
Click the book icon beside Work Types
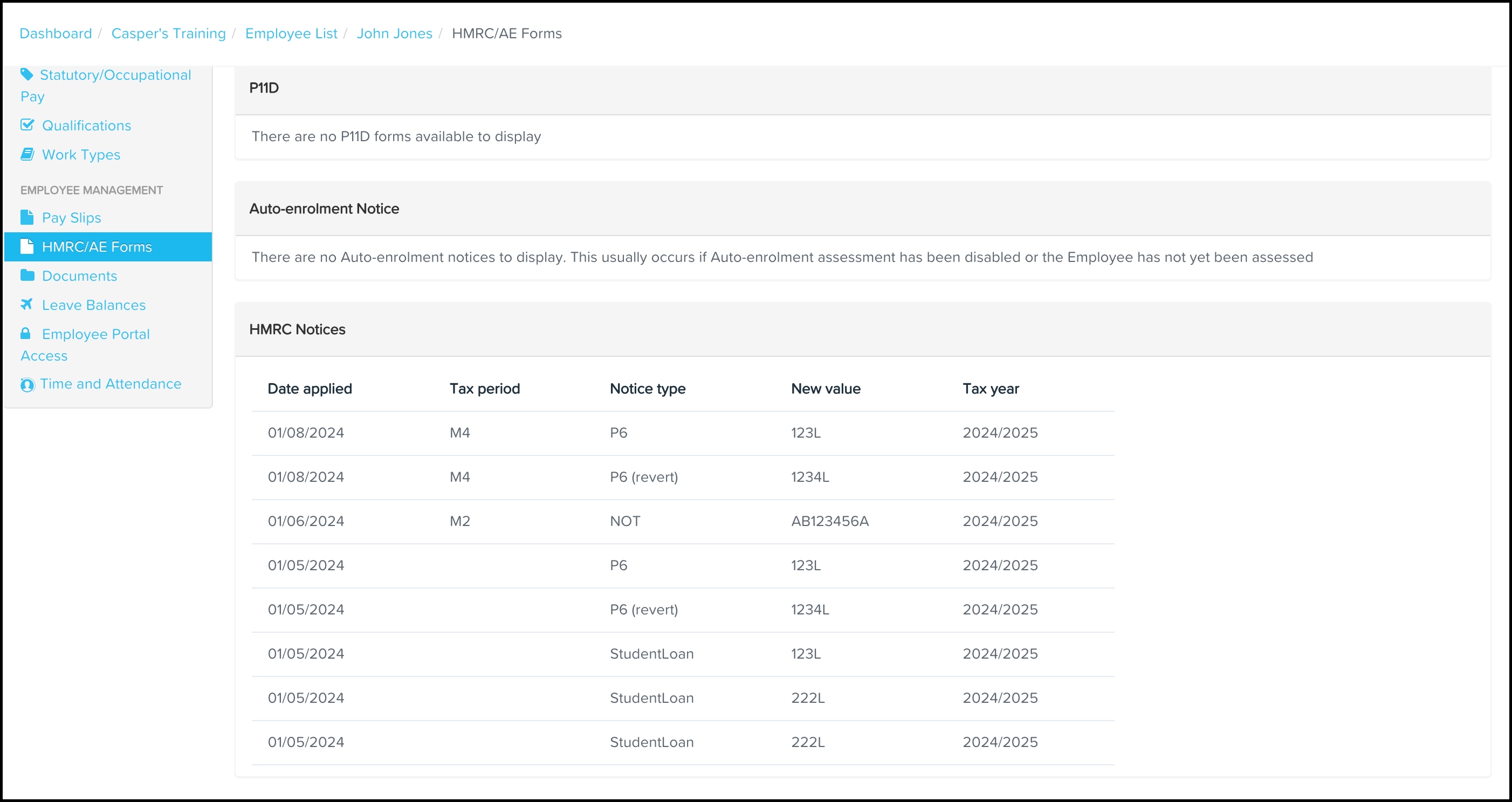(x=27, y=154)
